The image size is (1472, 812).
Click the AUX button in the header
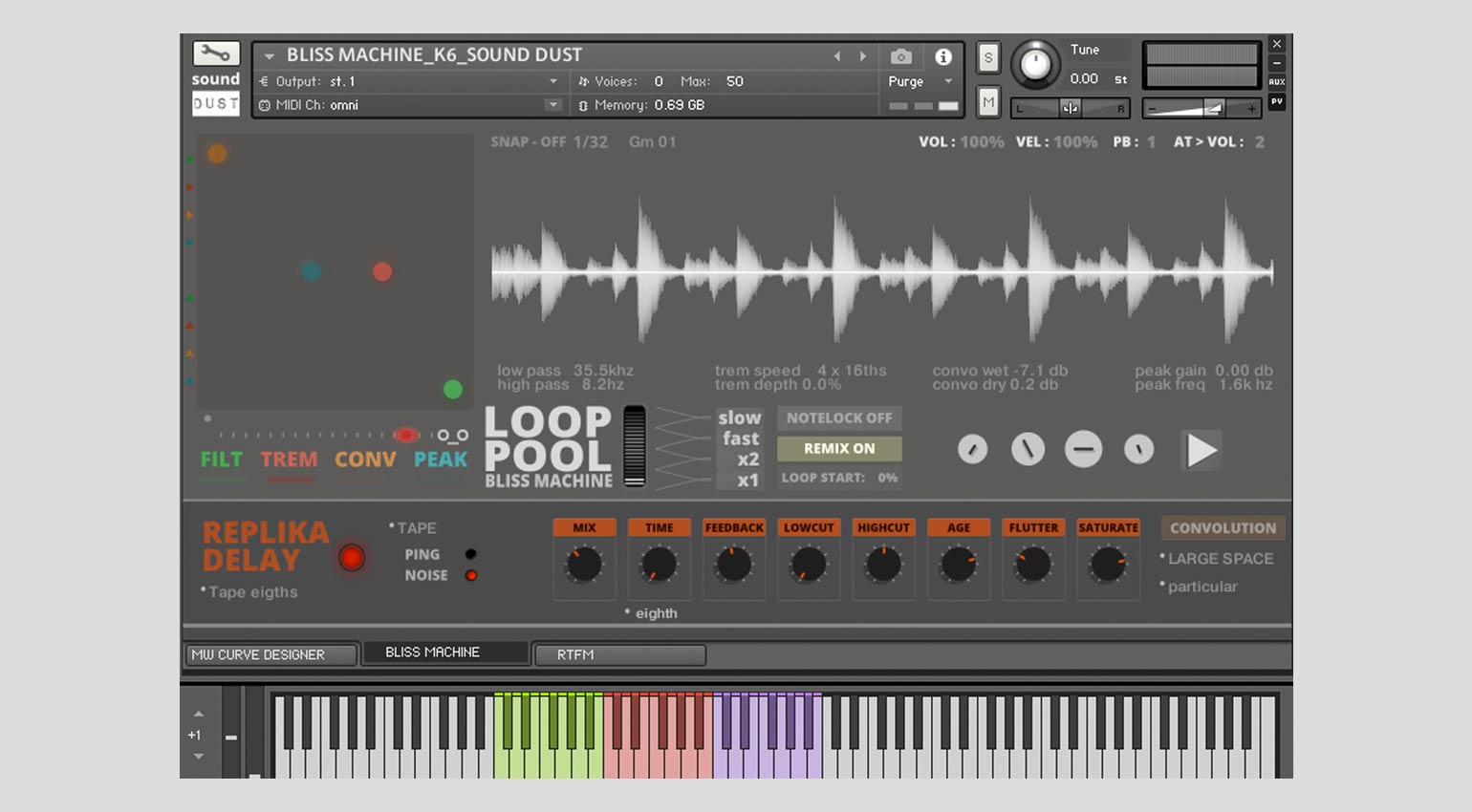pos(1276,82)
